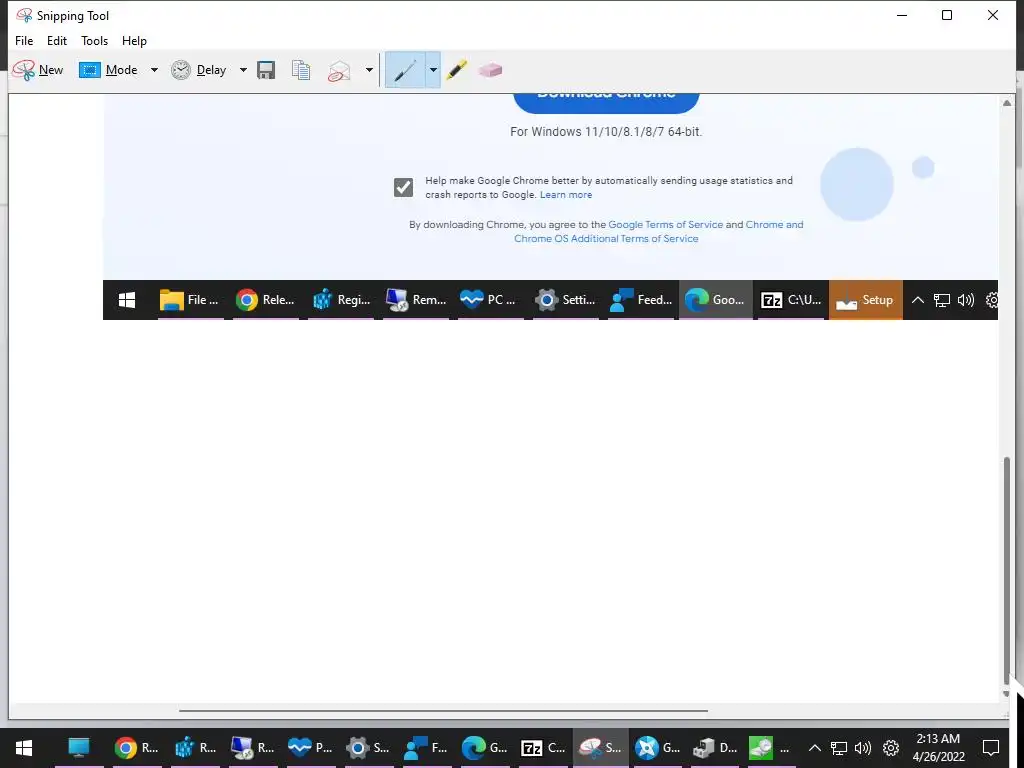Image resolution: width=1024 pixels, height=768 pixels.
Task: Click the usage statistics checkbox in the snip
Action: (x=404, y=187)
